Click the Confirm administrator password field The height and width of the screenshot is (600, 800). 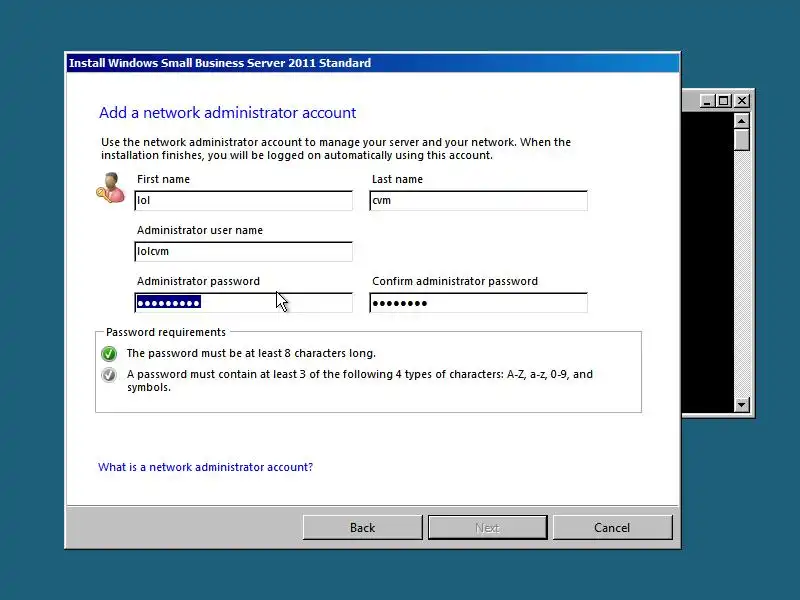[x=478, y=303]
